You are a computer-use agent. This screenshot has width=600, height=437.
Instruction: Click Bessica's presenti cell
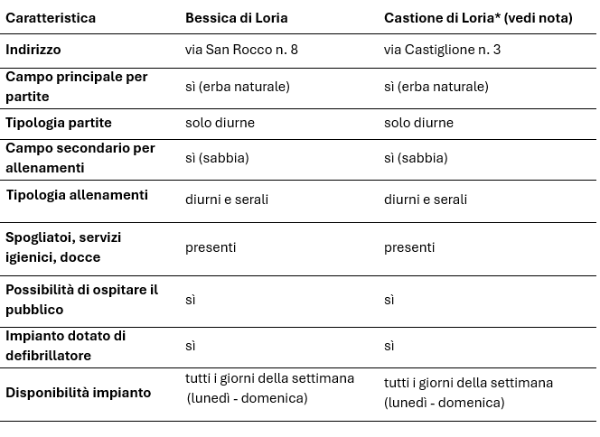coord(210,248)
